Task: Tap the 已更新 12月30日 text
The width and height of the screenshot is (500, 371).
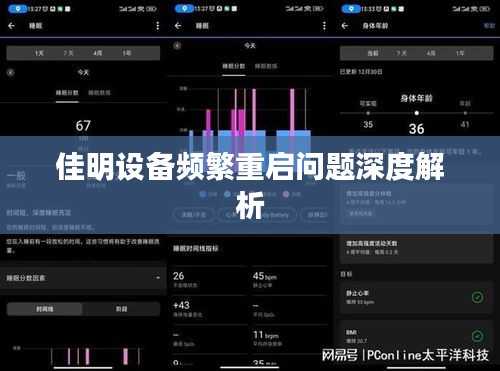Action: pos(361,72)
